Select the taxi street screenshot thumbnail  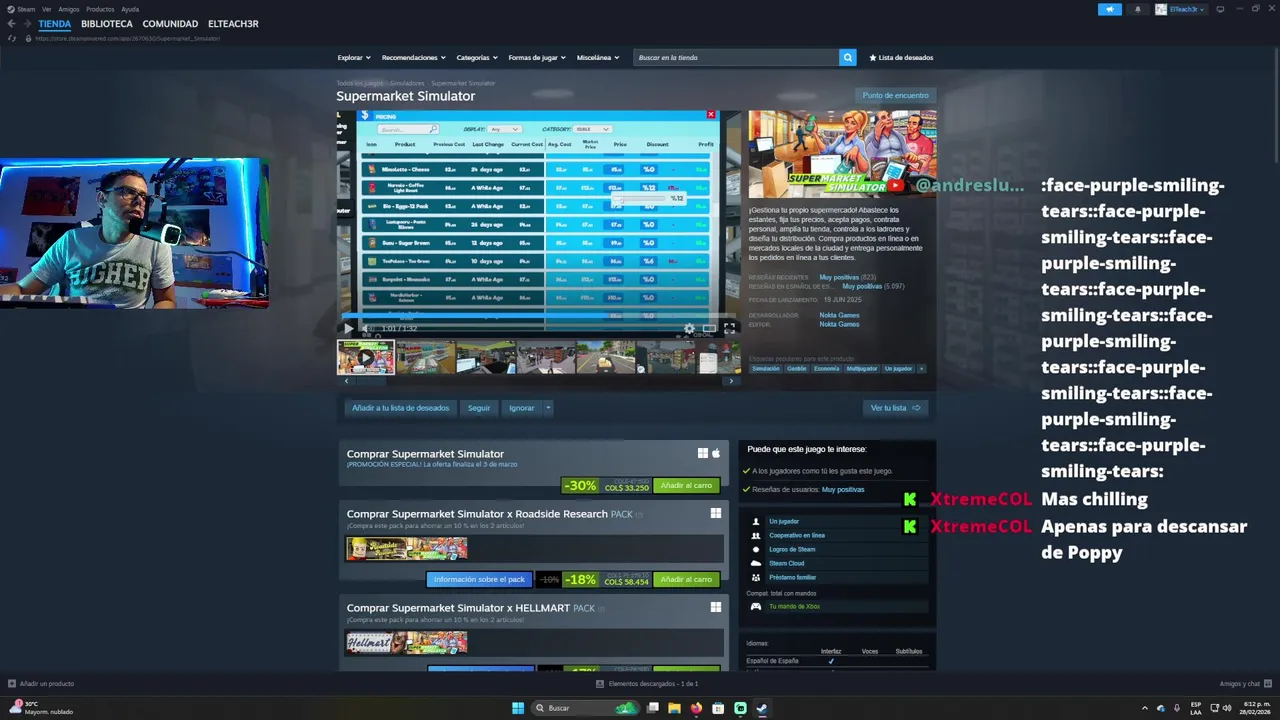point(606,357)
